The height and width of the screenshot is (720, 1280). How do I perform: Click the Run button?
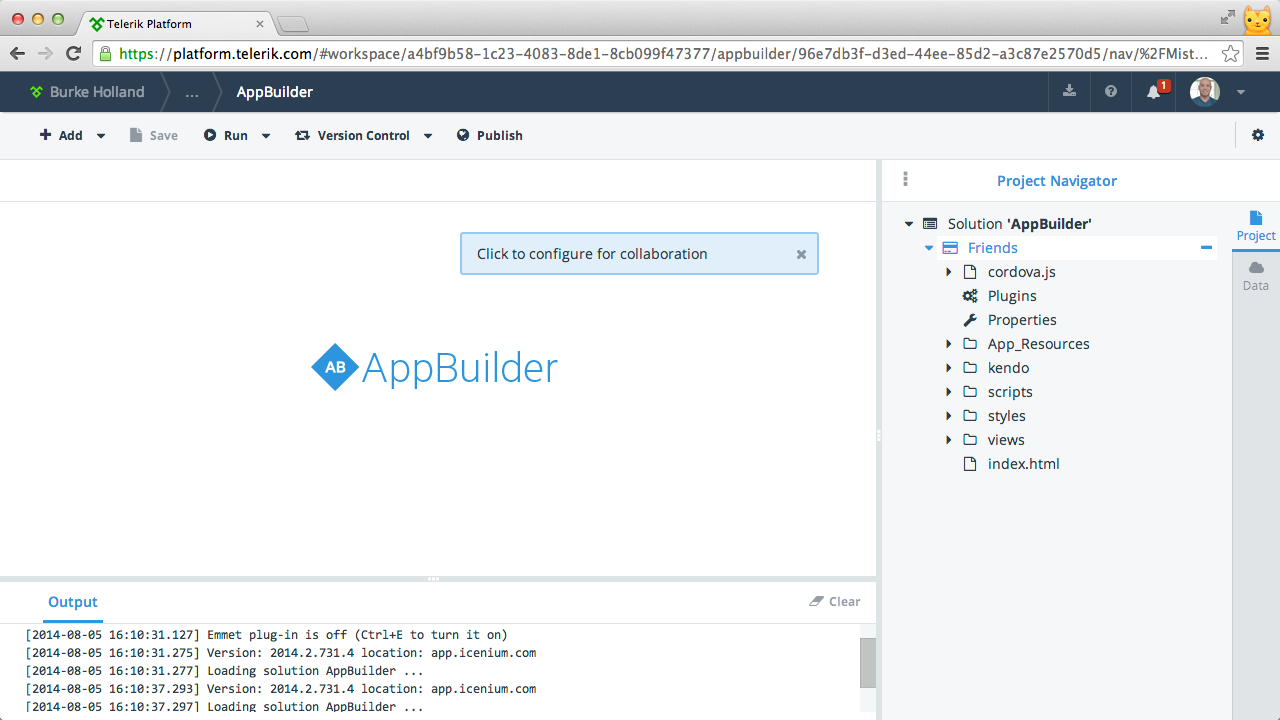(x=226, y=135)
